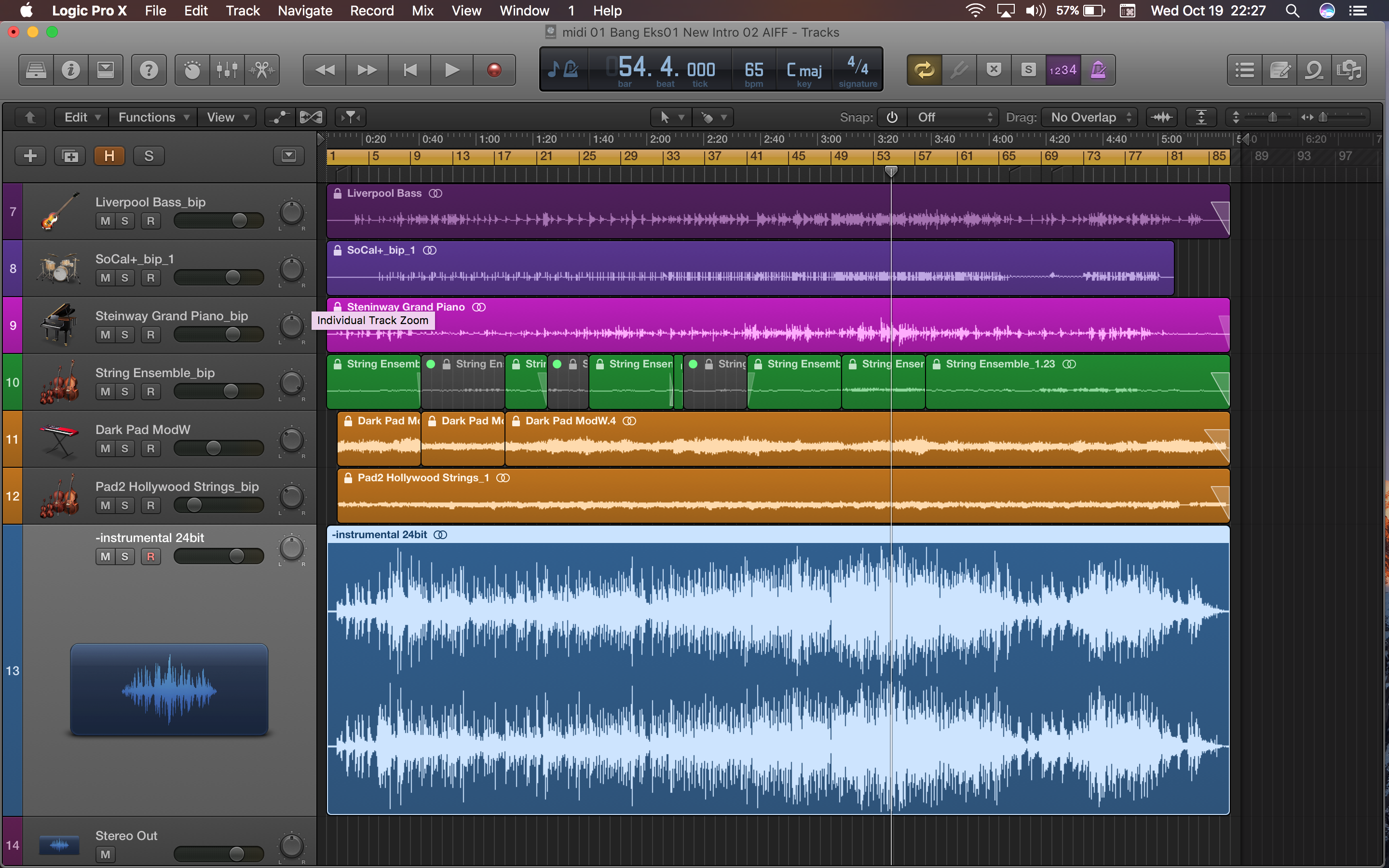Toggle the 1234 count-in button
This screenshot has width=1389, height=868.
click(x=1063, y=70)
